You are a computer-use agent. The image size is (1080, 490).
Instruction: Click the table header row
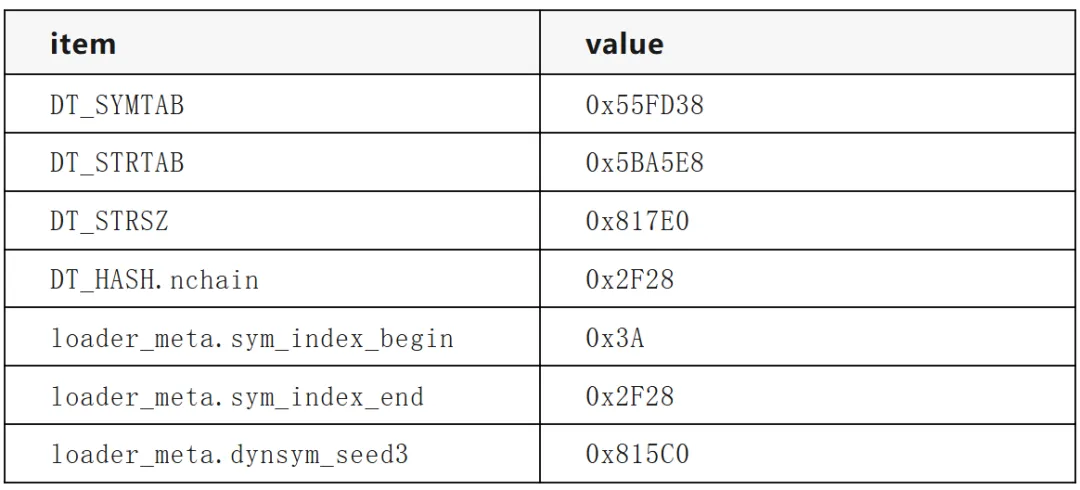pos(541,43)
